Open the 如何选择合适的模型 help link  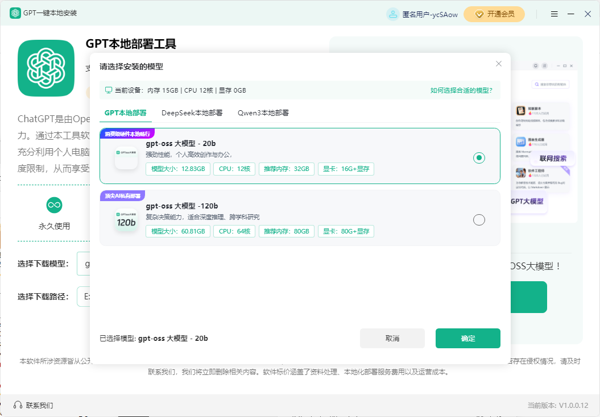point(461,90)
